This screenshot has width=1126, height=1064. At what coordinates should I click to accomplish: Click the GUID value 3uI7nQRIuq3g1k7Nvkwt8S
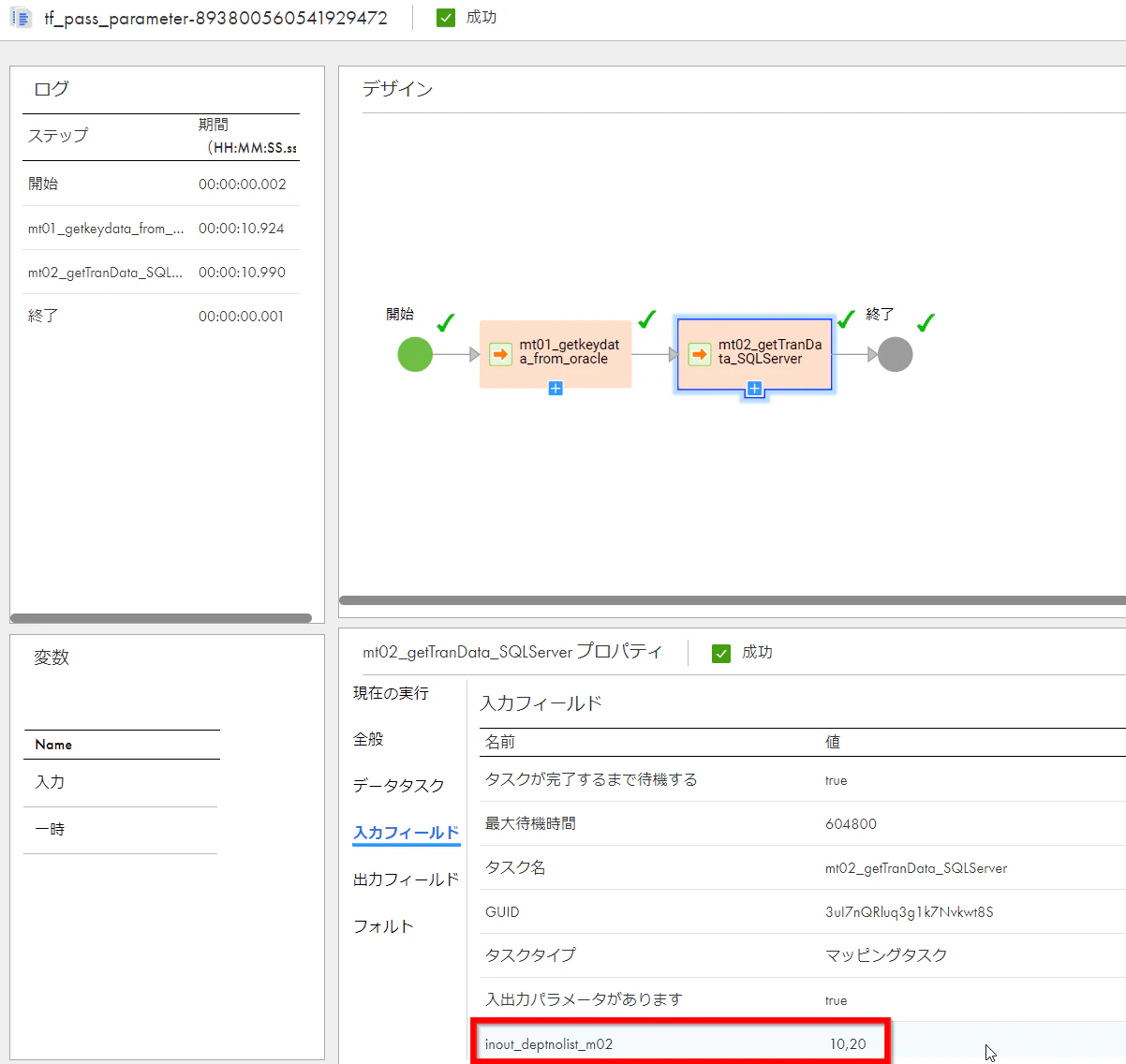click(x=909, y=912)
